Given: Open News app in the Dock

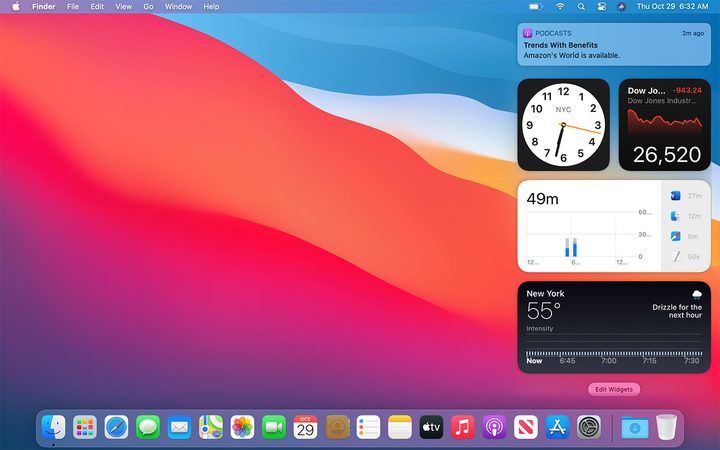Looking at the screenshot, I should click(526, 427).
